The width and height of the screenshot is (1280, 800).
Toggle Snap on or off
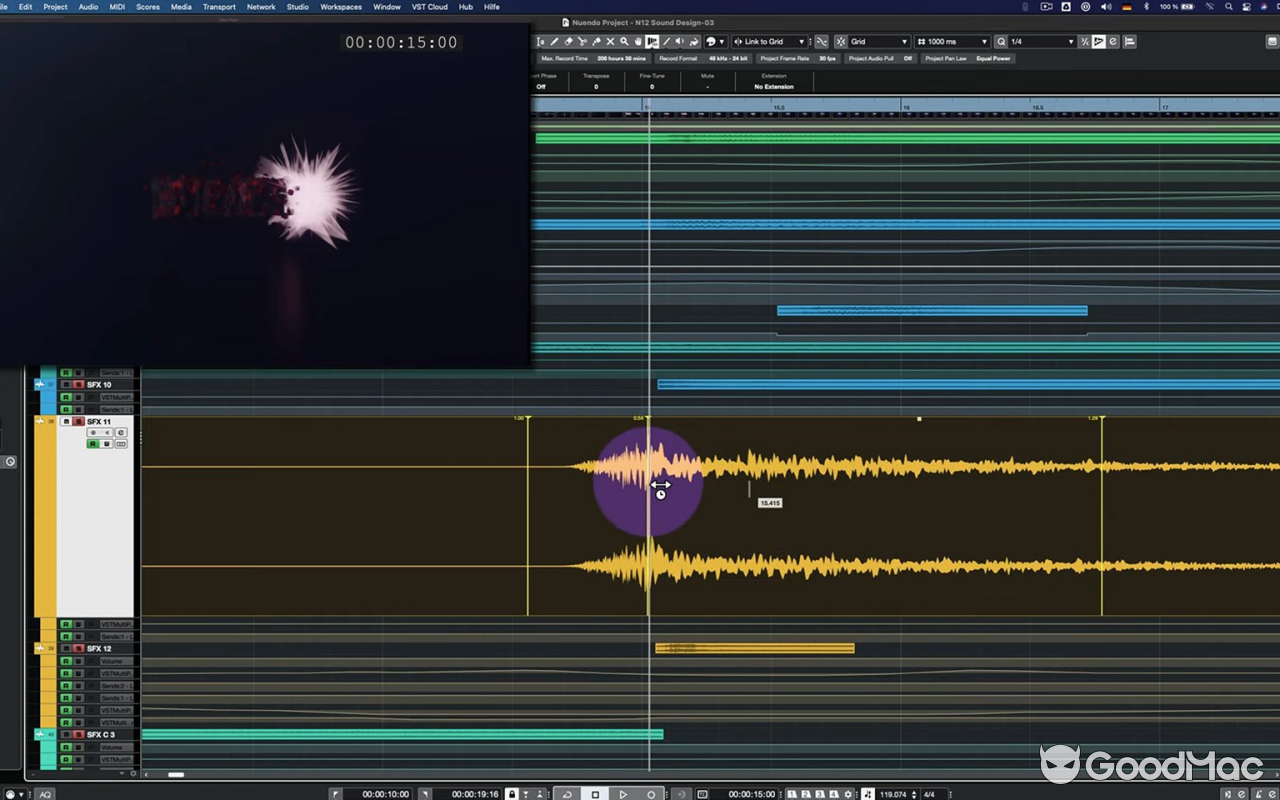[x=843, y=41]
